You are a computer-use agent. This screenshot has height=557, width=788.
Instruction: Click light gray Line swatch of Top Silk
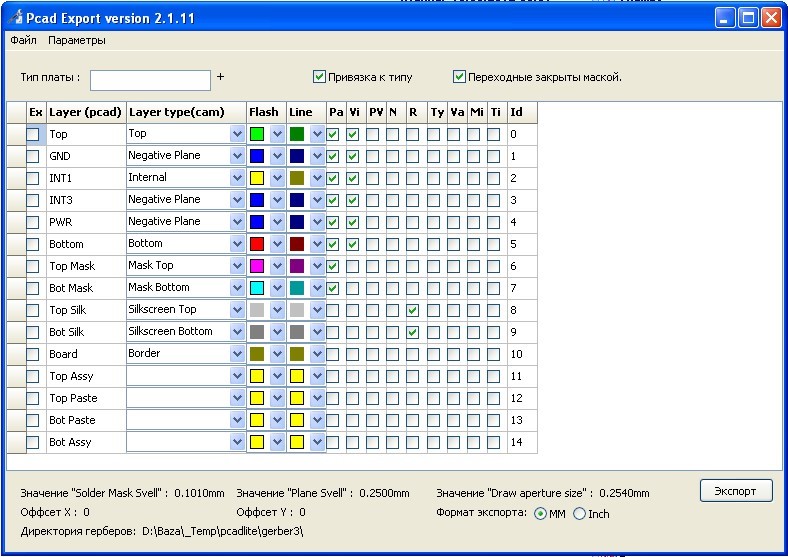pos(297,310)
